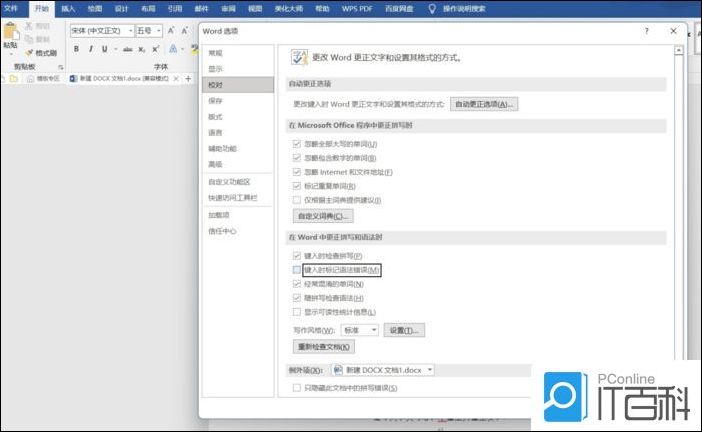The width and height of the screenshot is (702, 432).
Task: Apply strikethrough (abc) formatting
Action: pos(128,49)
